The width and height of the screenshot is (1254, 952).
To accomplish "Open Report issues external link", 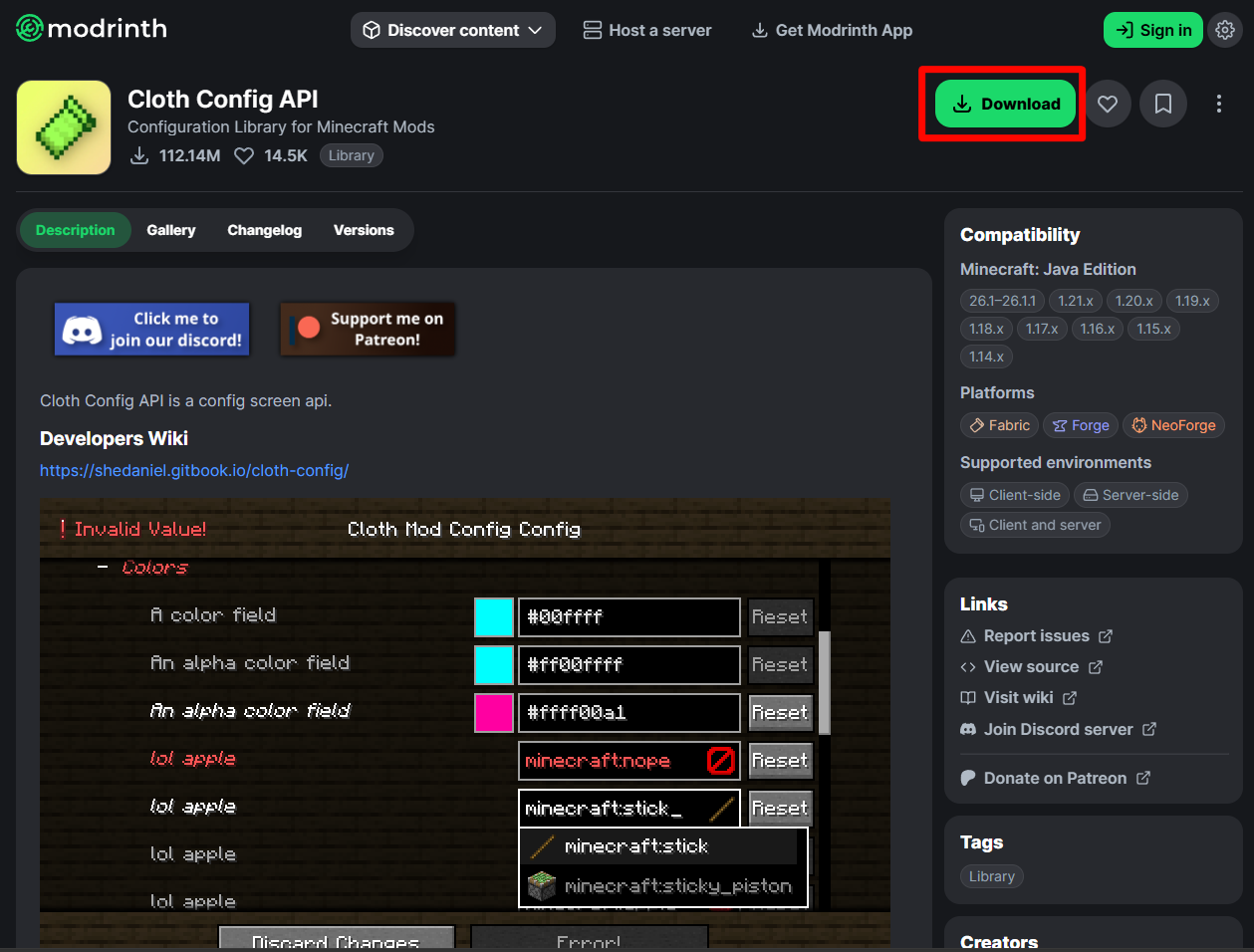I will pyautogui.click(x=1036, y=635).
